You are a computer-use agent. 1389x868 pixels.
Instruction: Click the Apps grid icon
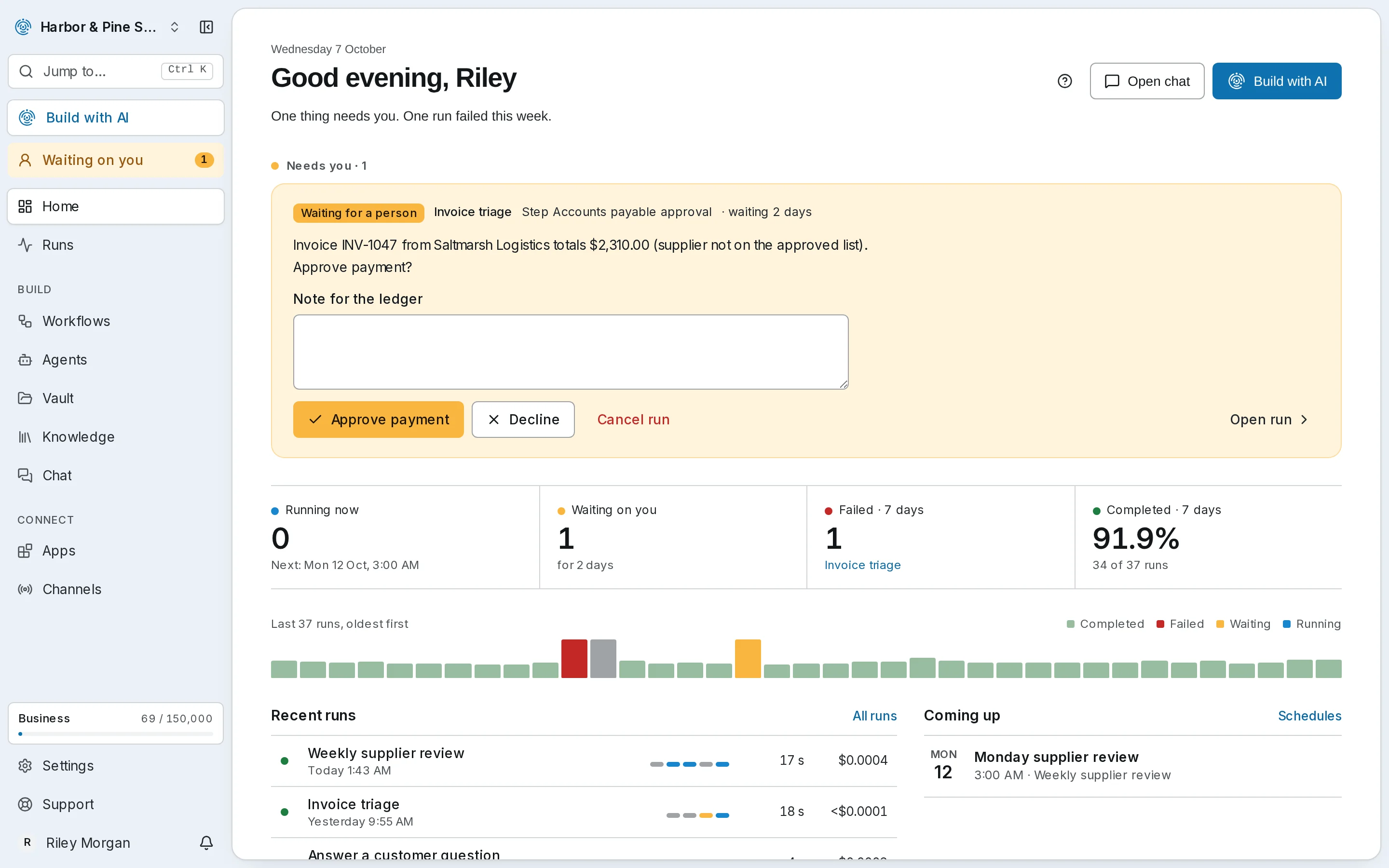tap(25, 551)
